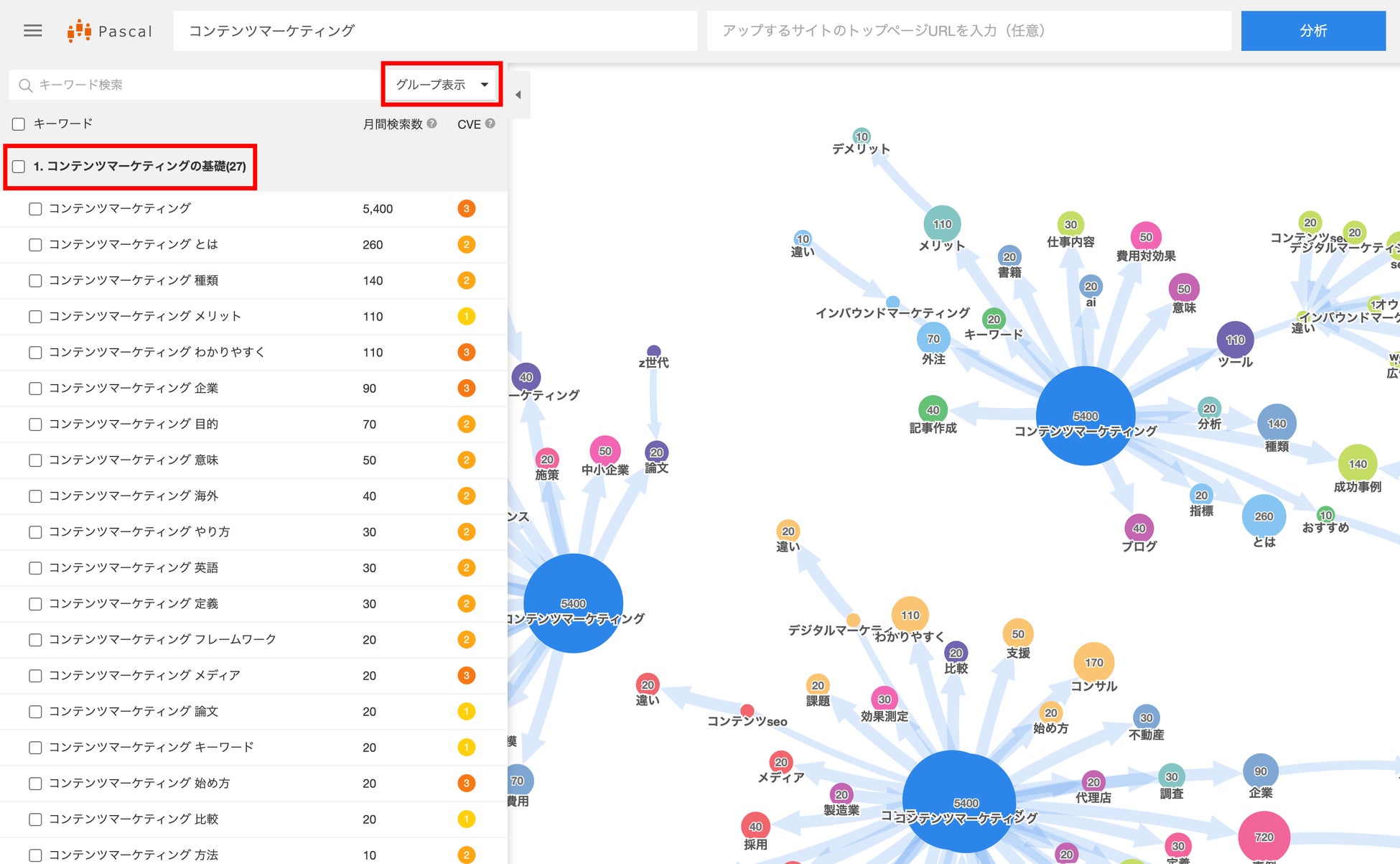The height and width of the screenshot is (864, 1400).
Task: Open the hamburger menu icon
Action: coord(32,31)
